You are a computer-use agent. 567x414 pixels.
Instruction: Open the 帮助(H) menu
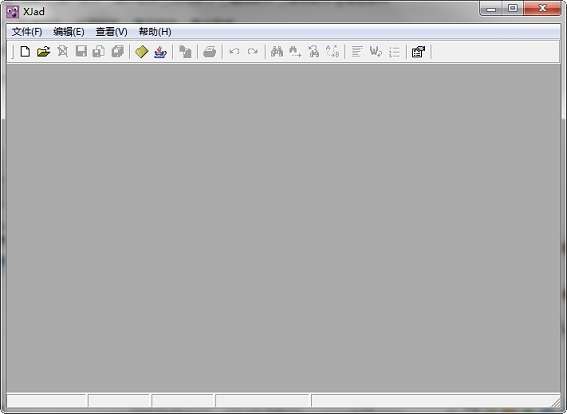[x=155, y=32]
